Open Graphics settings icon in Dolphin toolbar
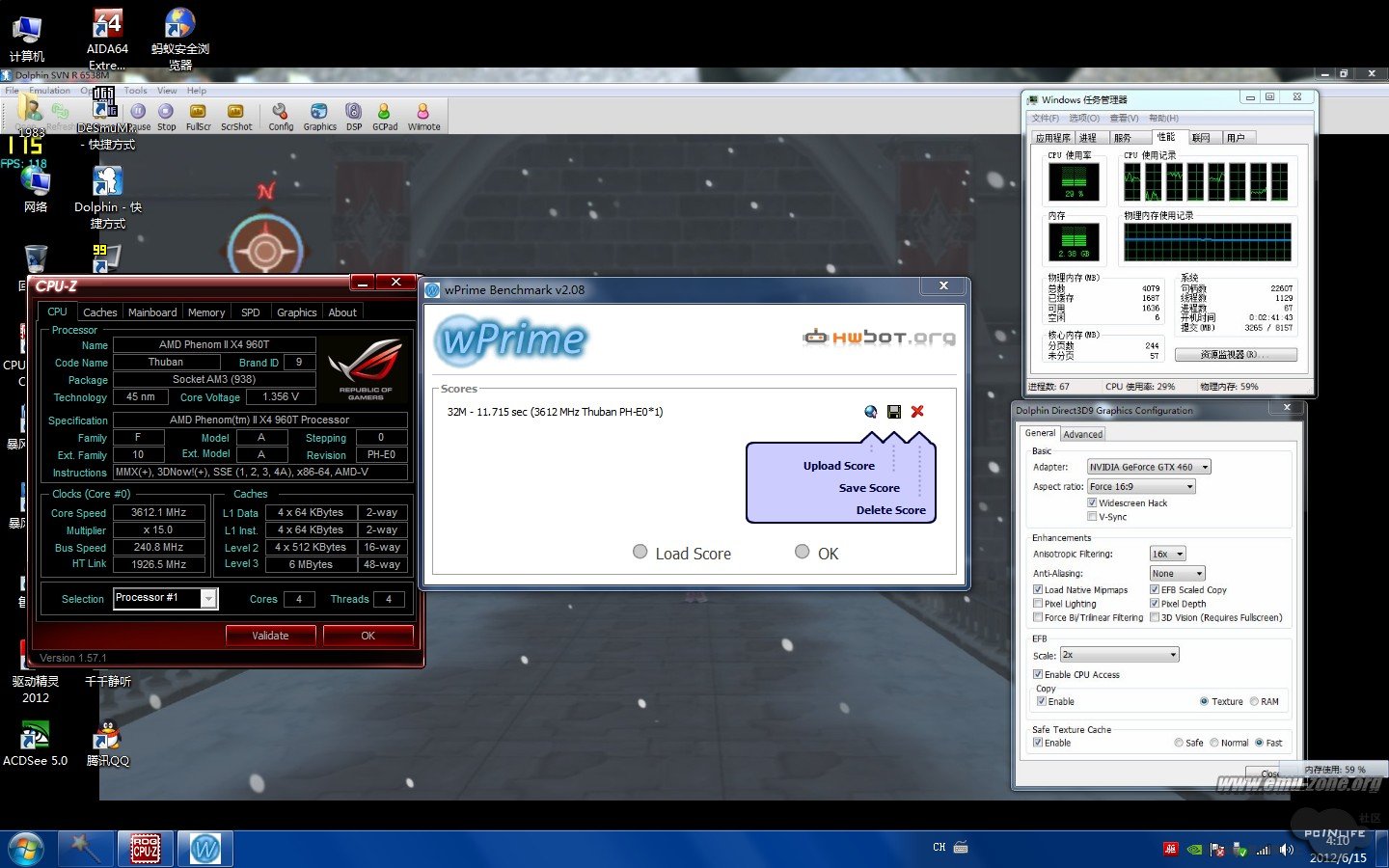1389x868 pixels. point(319,118)
